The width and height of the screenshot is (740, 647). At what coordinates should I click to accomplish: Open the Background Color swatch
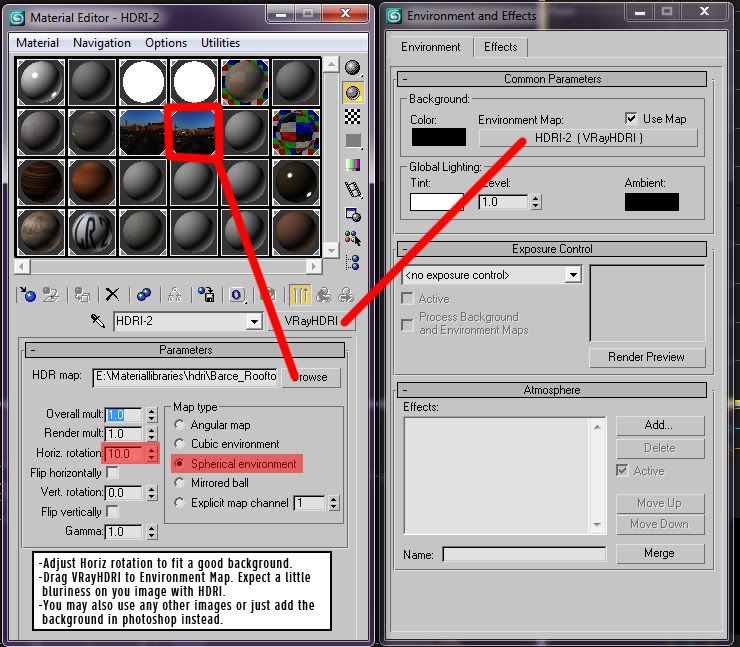438,137
